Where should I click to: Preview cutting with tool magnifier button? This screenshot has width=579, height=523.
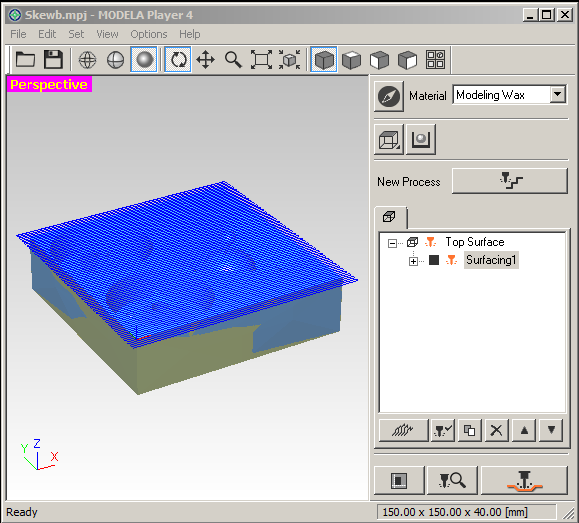pos(452,480)
